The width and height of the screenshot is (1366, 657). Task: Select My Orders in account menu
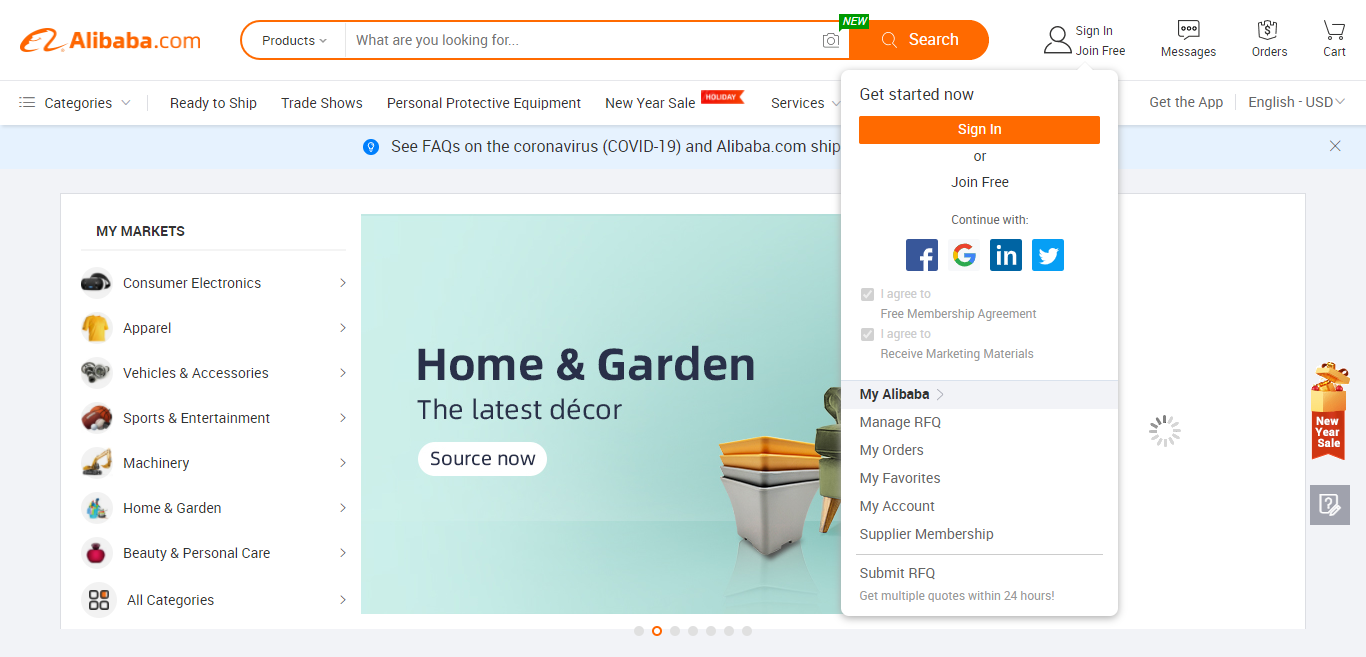click(x=892, y=450)
